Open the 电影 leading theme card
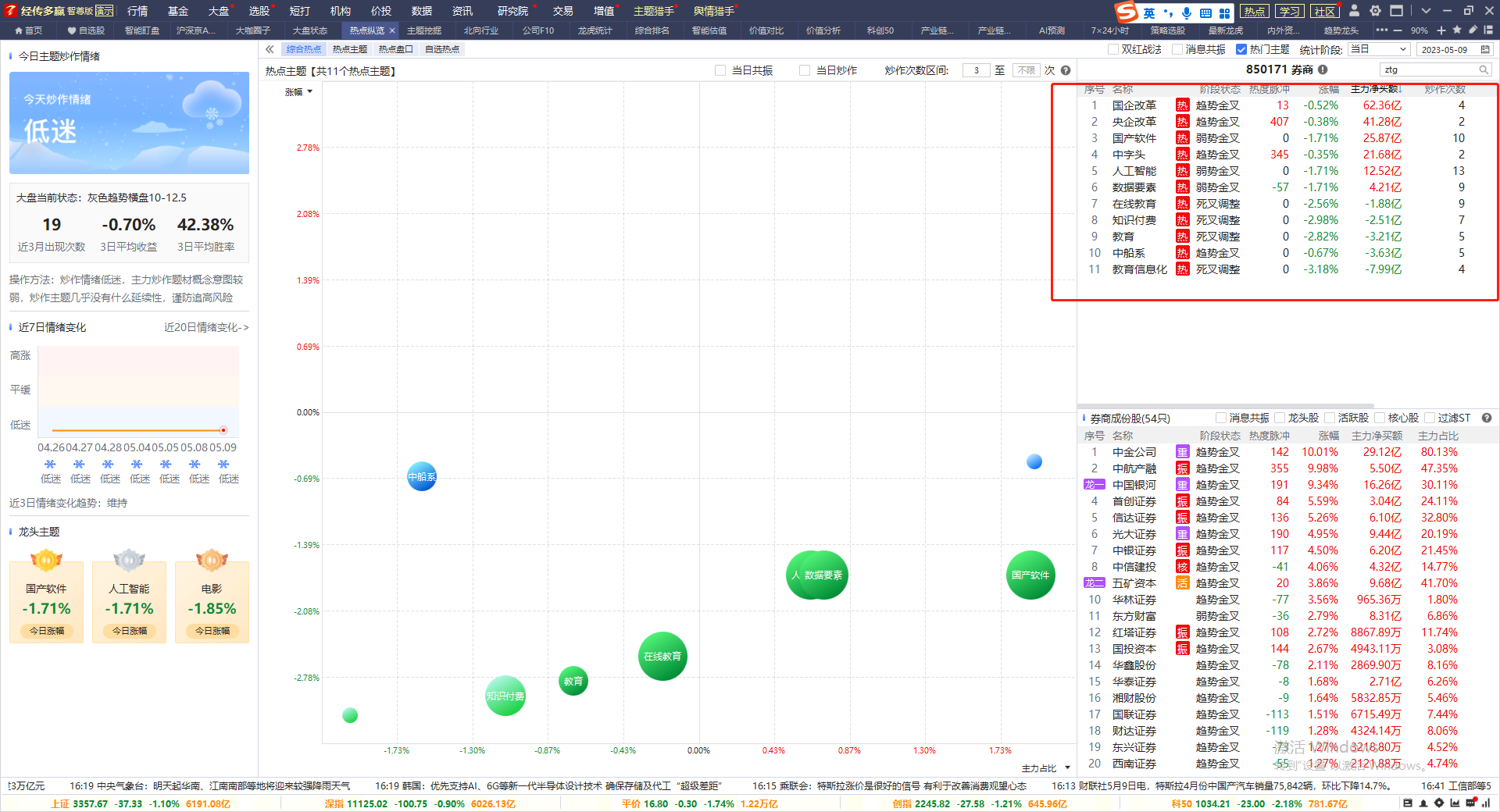 click(212, 602)
